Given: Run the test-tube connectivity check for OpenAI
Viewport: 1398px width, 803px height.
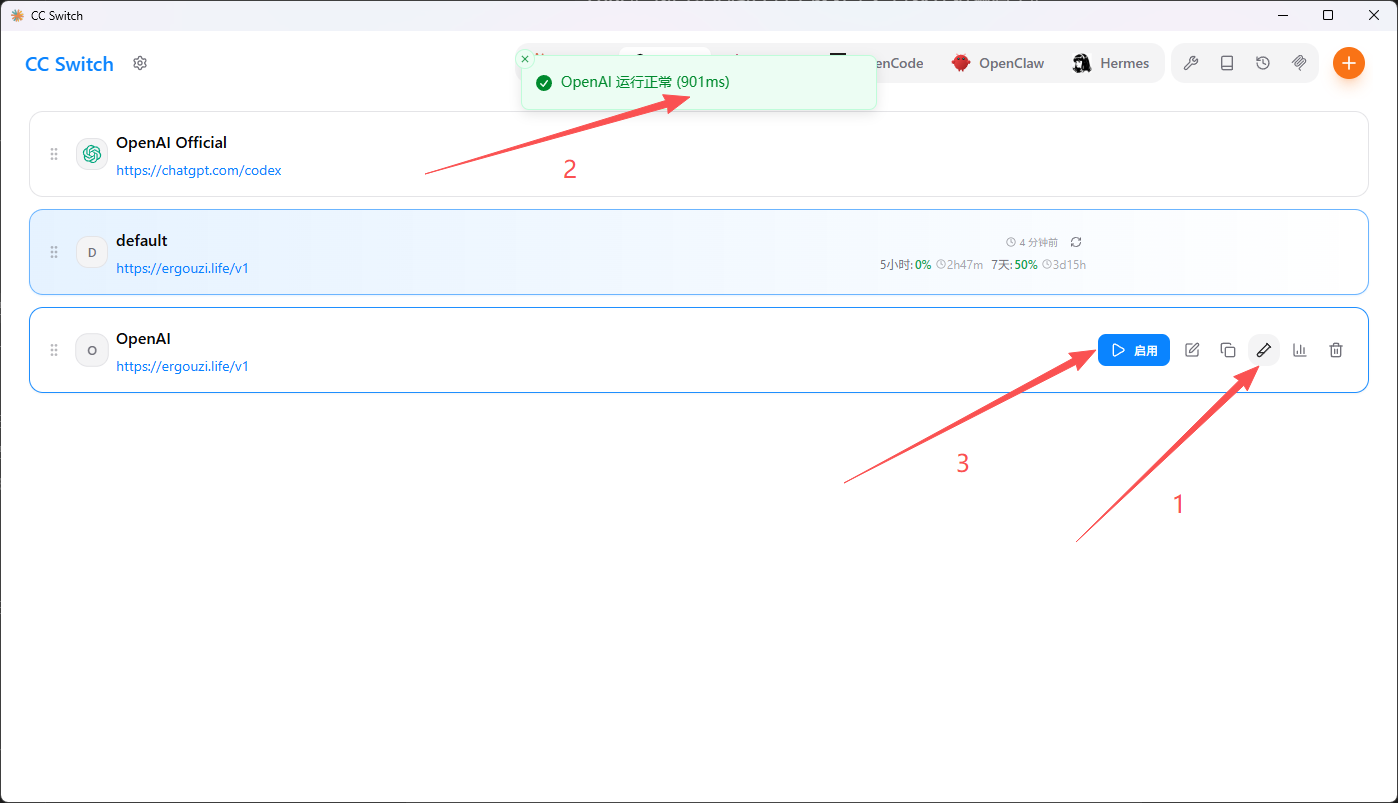Looking at the screenshot, I should coord(1264,350).
